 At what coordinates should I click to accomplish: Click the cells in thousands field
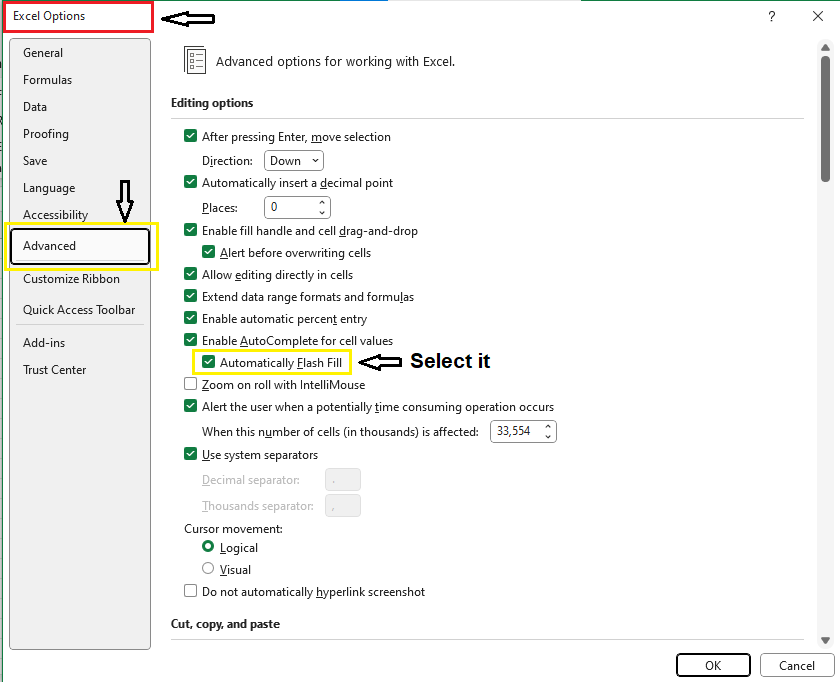(x=516, y=431)
